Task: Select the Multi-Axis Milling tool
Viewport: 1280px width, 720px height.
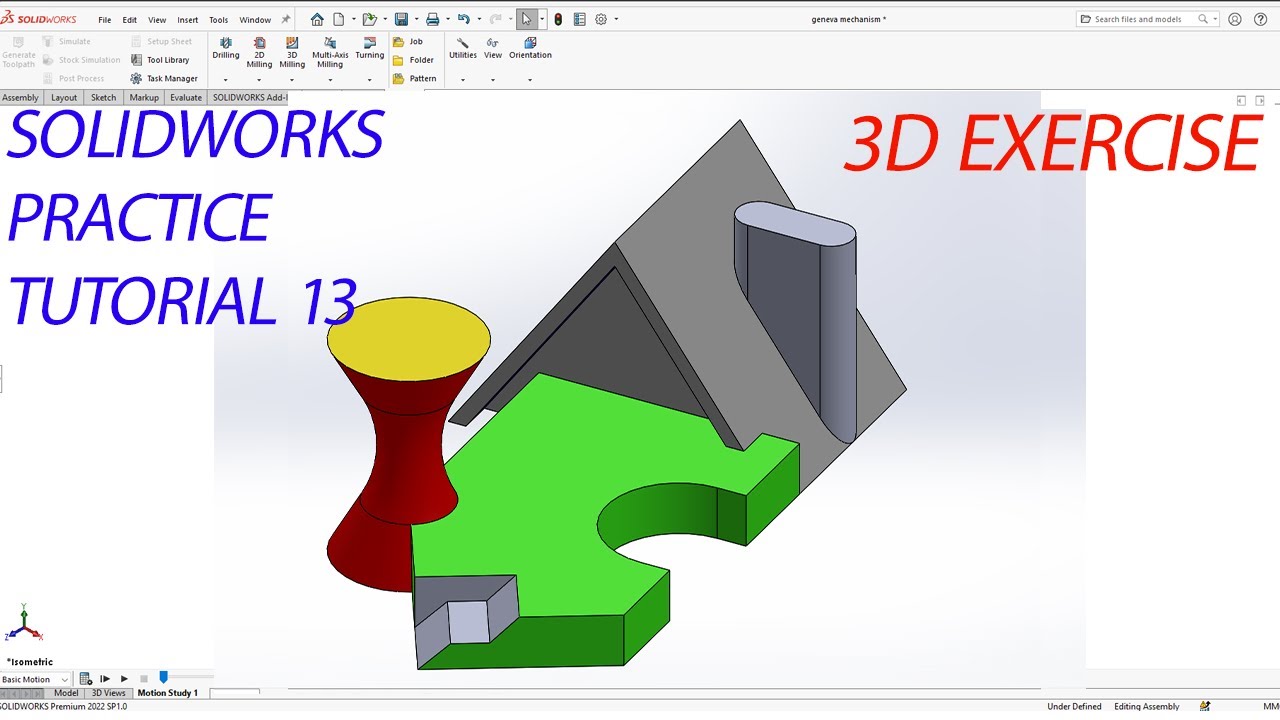Action: click(x=330, y=52)
